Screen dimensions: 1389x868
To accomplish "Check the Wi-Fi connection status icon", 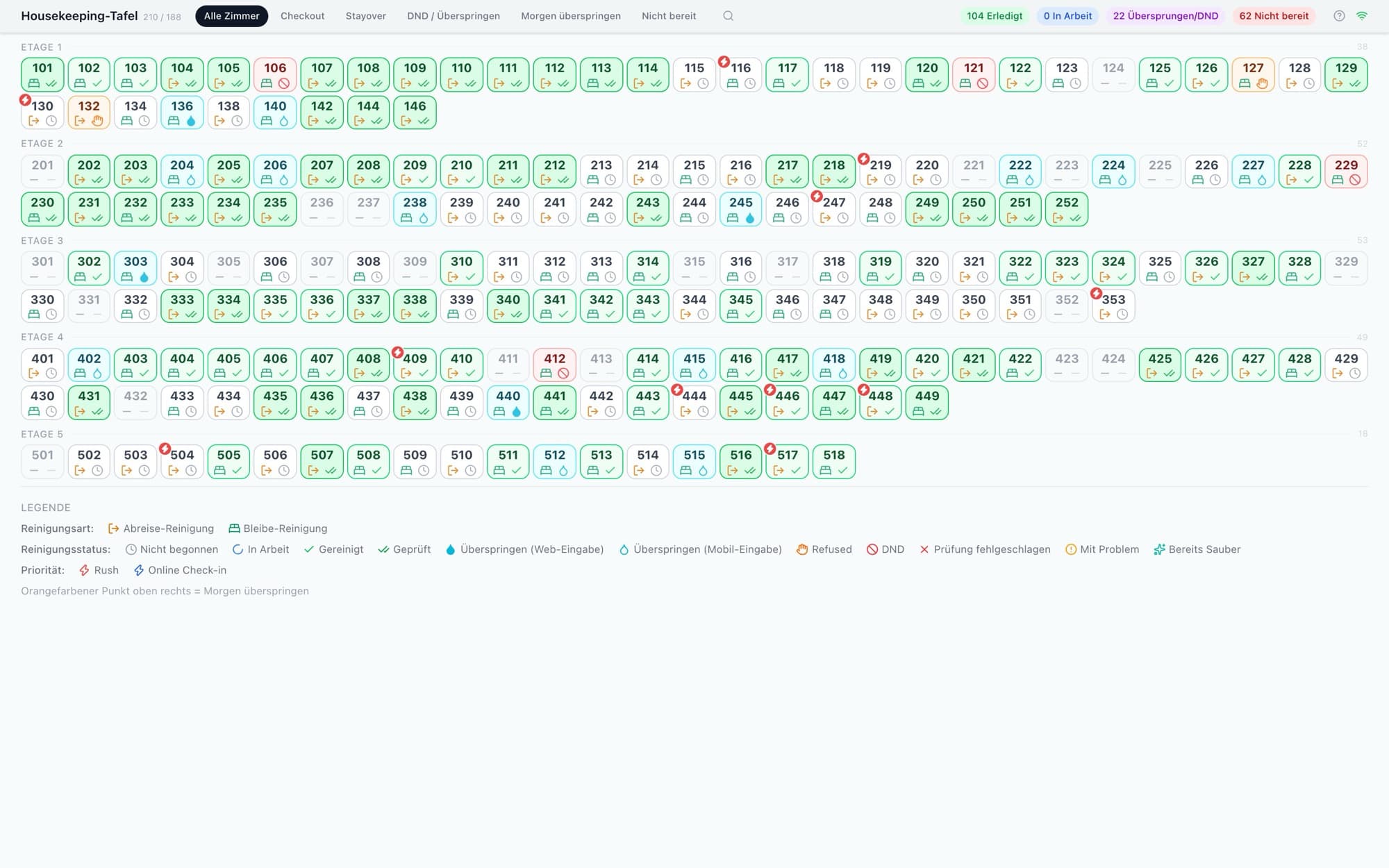I will pyautogui.click(x=1362, y=16).
